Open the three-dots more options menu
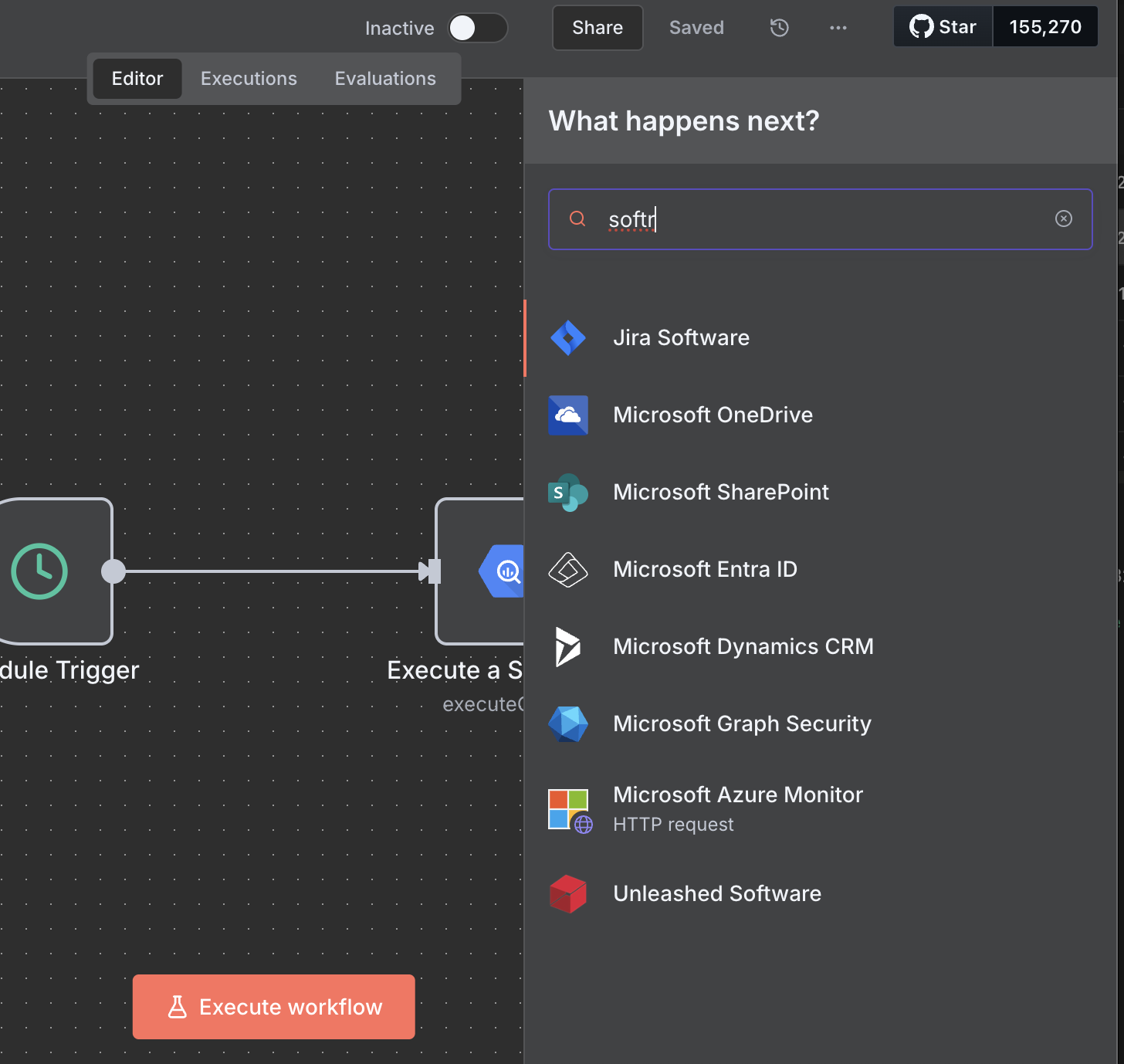 point(838,28)
